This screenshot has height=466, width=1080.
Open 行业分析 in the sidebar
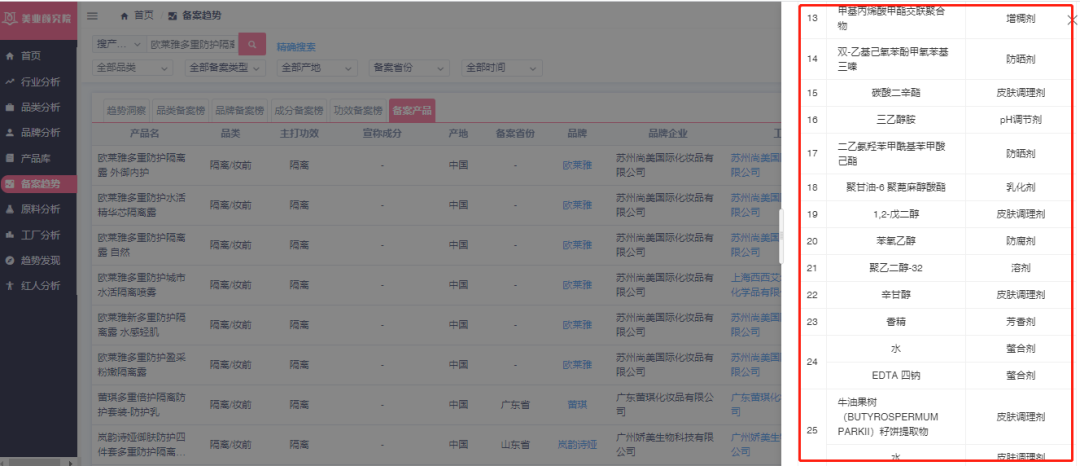coord(40,81)
